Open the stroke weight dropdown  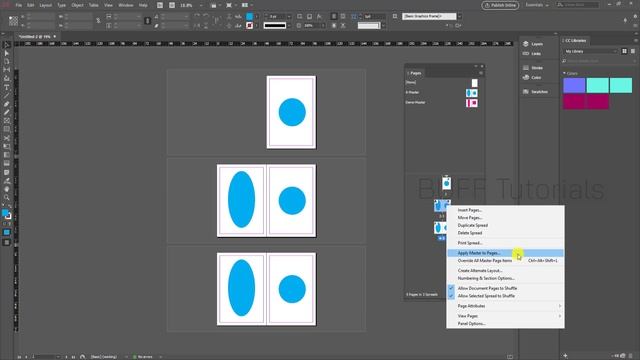[x=289, y=16]
